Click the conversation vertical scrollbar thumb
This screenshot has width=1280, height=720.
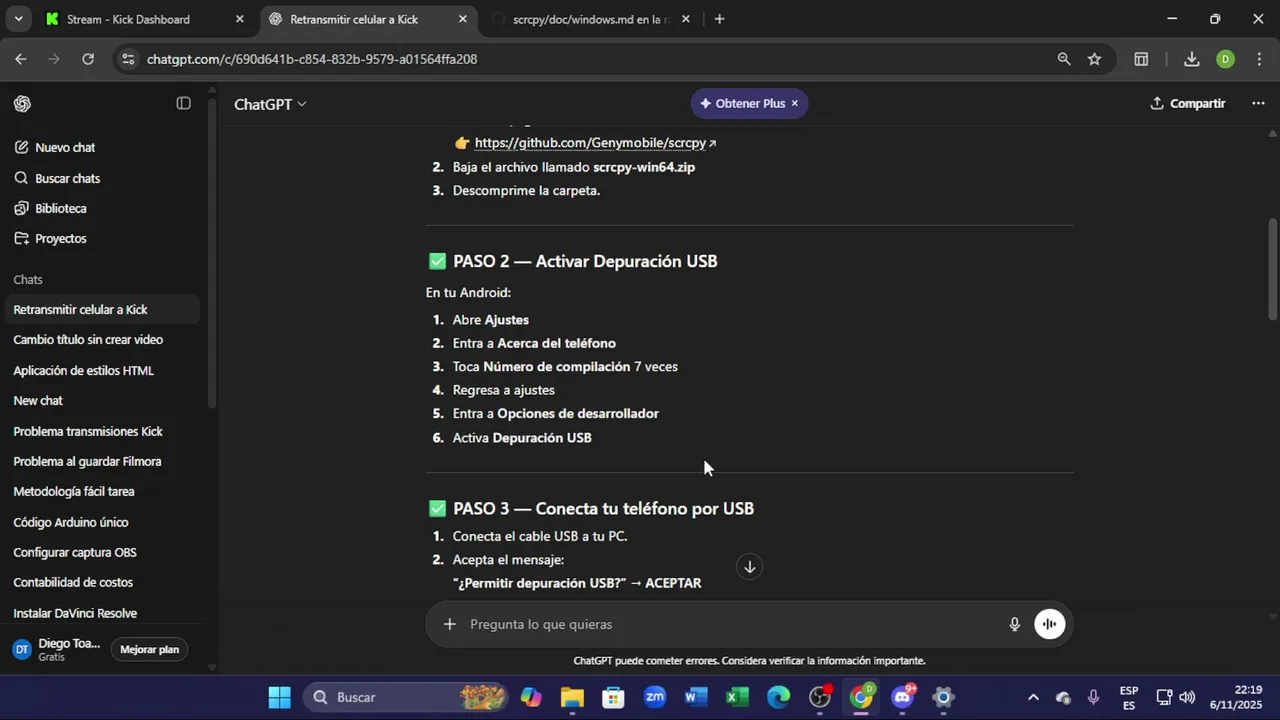[1272, 268]
